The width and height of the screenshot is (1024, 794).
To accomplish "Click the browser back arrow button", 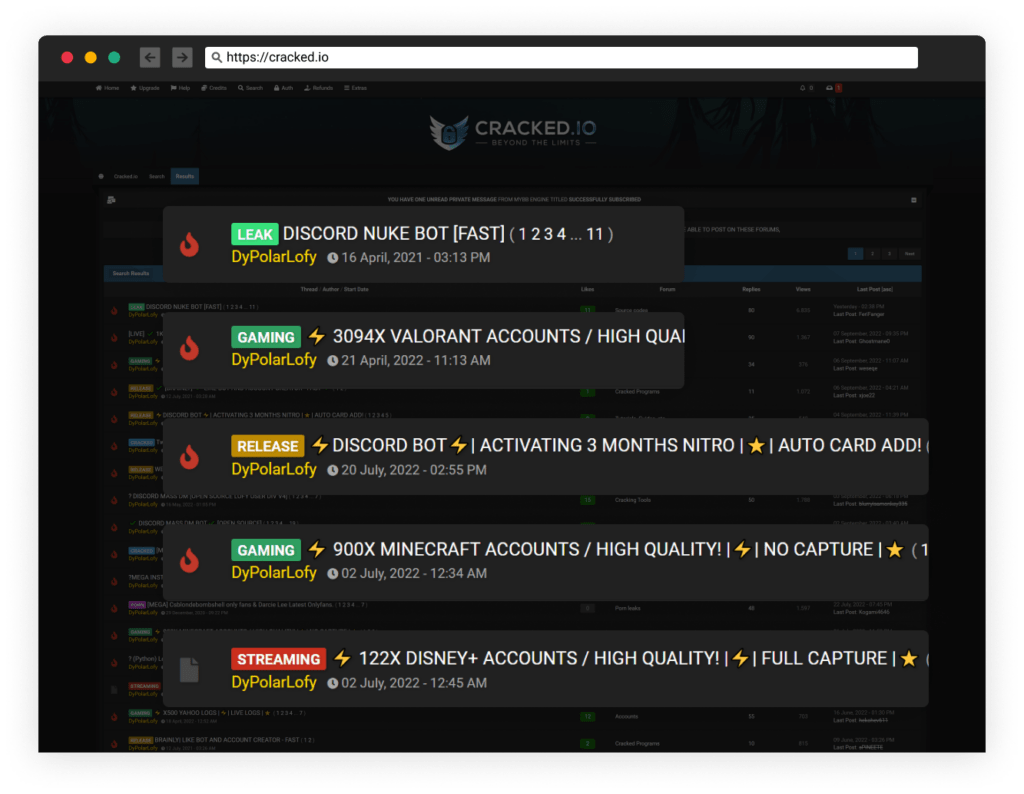I will click(x=150, y=57).
